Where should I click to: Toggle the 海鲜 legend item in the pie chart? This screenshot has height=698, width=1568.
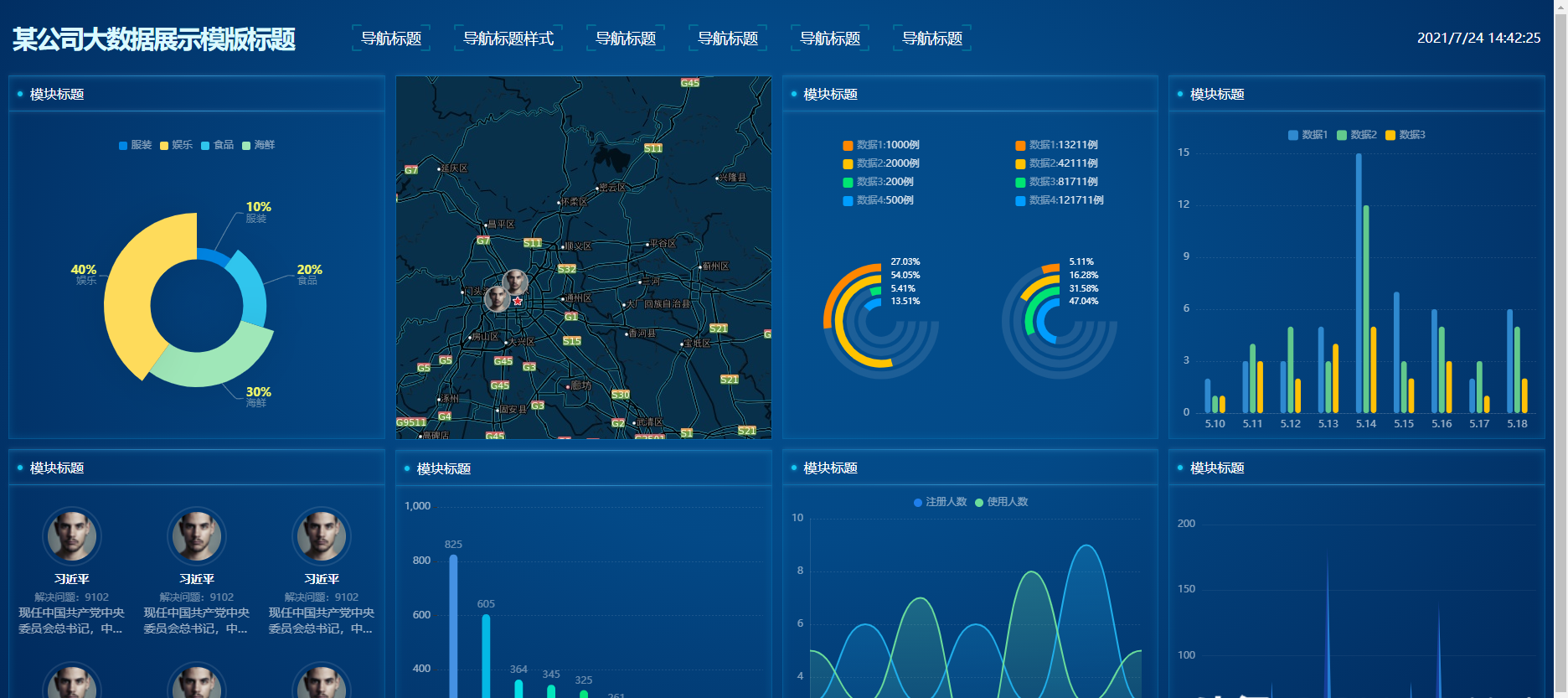tap(259, 145)
